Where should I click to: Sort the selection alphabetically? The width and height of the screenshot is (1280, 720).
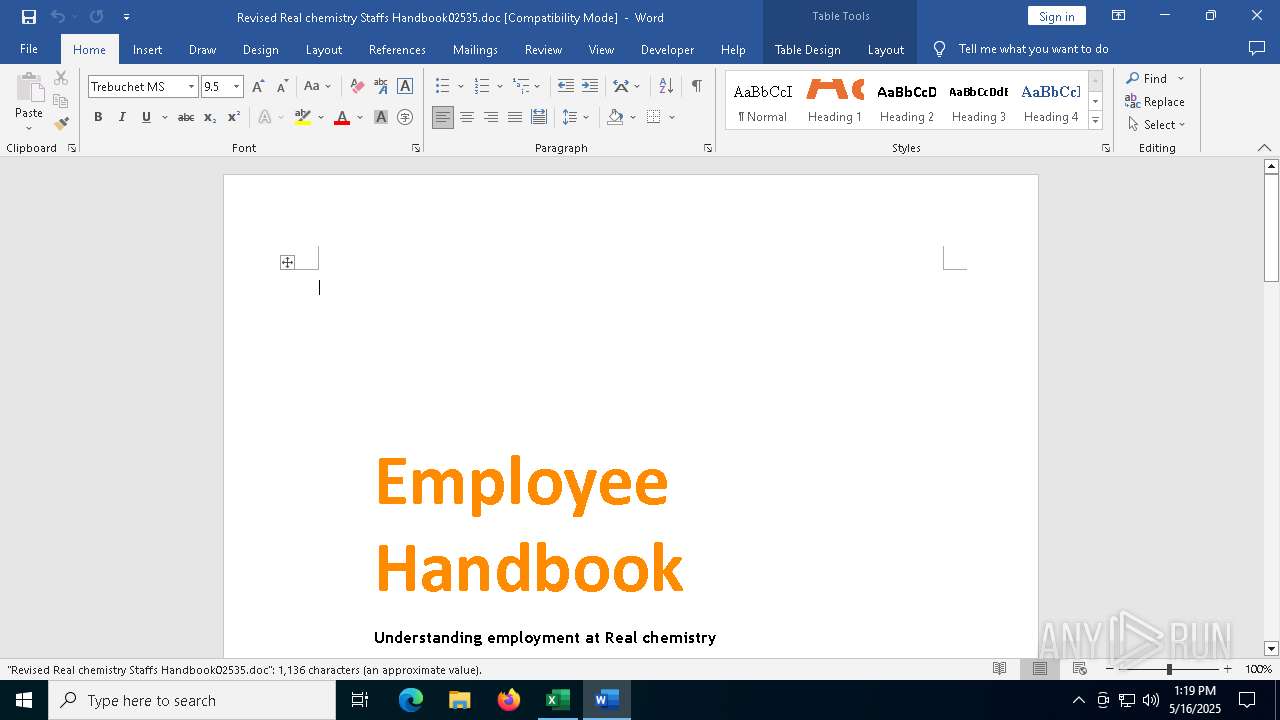666,86
